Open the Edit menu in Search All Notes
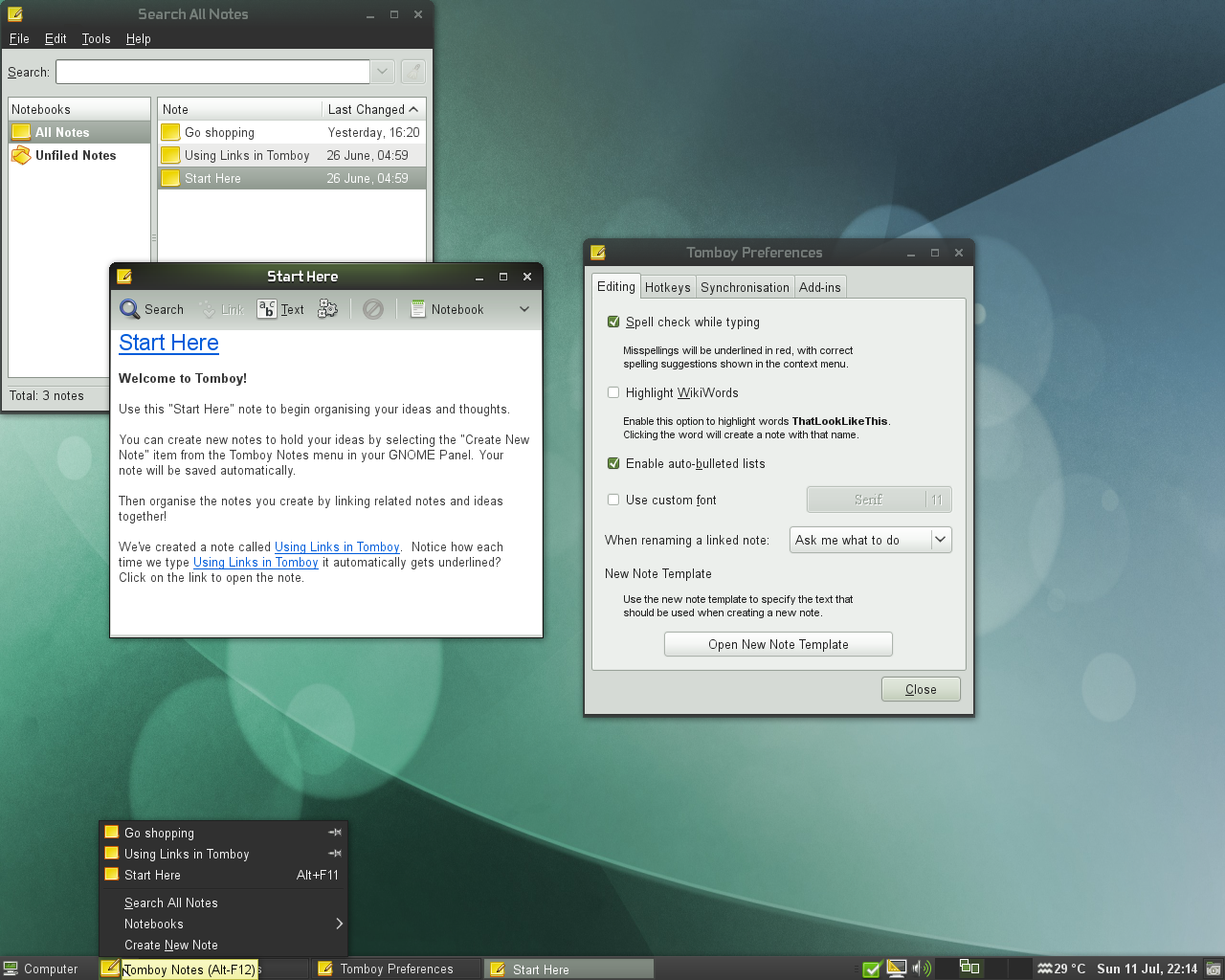1225x980 pixels. [x=56, y=38]
